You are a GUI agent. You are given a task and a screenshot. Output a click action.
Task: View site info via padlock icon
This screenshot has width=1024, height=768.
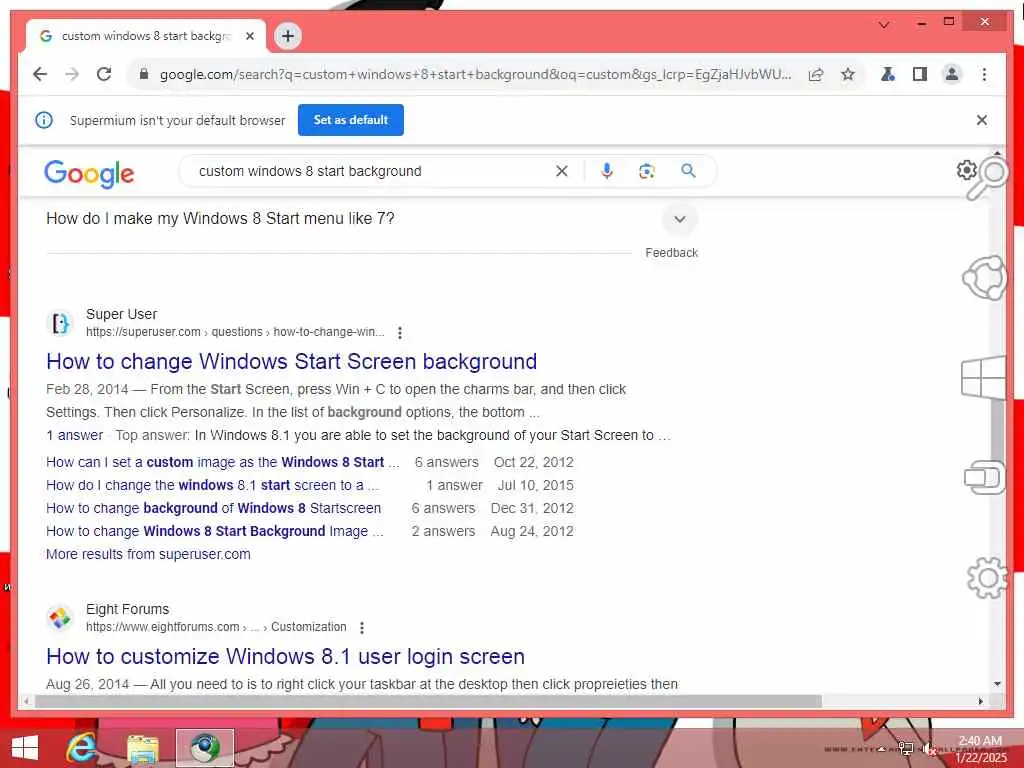(x=144, y=74)
